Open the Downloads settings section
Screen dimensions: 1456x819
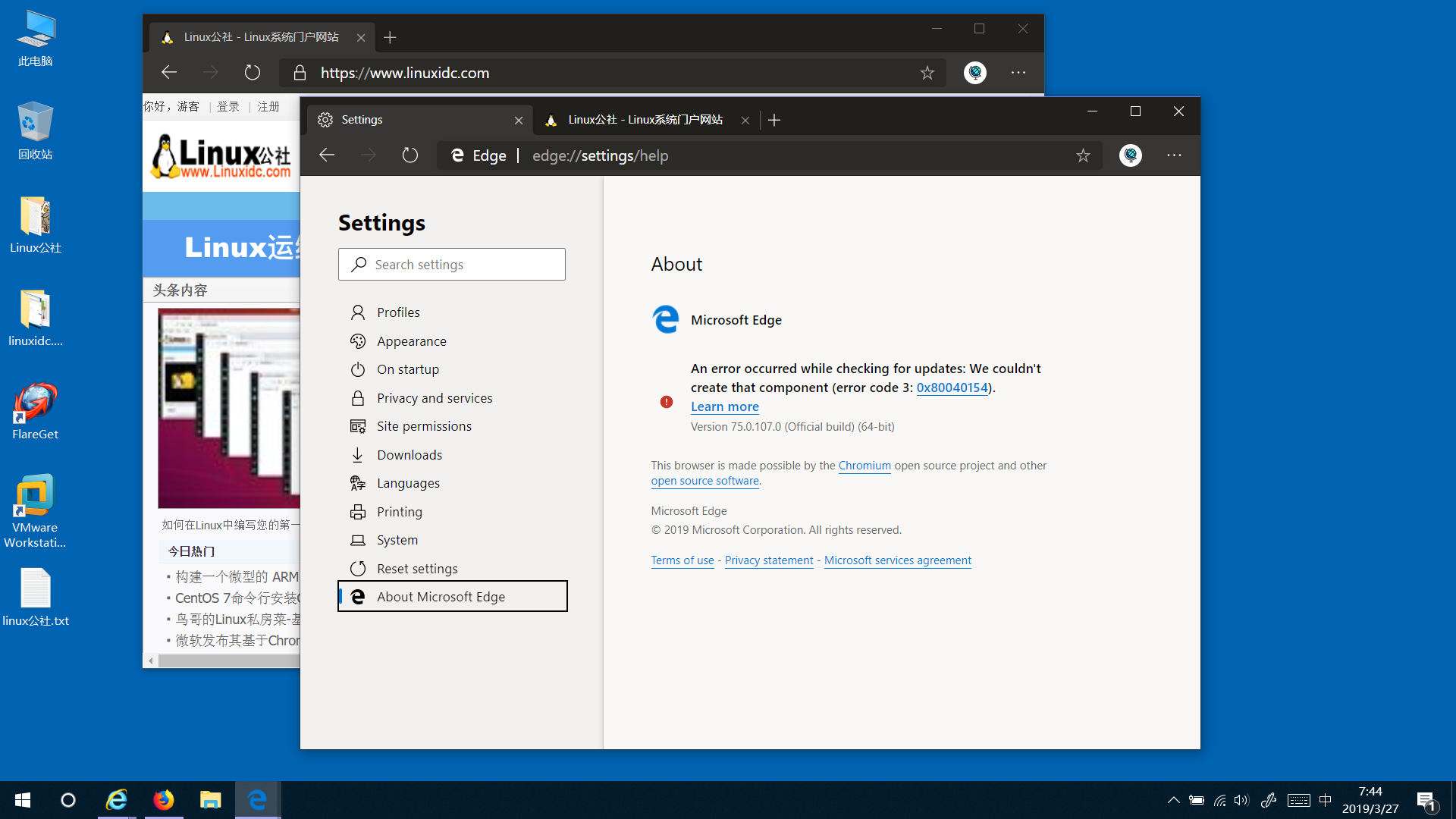(x=452, y=455)
